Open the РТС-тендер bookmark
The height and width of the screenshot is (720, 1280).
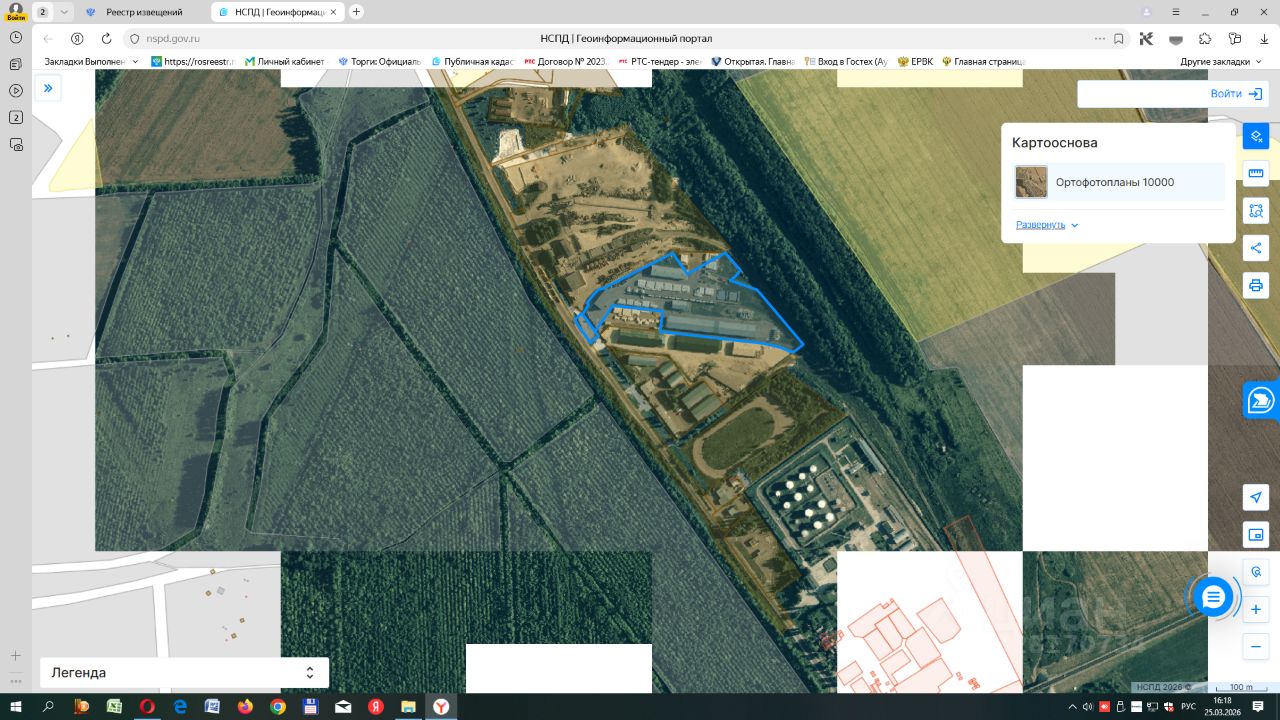pos(659,61)
